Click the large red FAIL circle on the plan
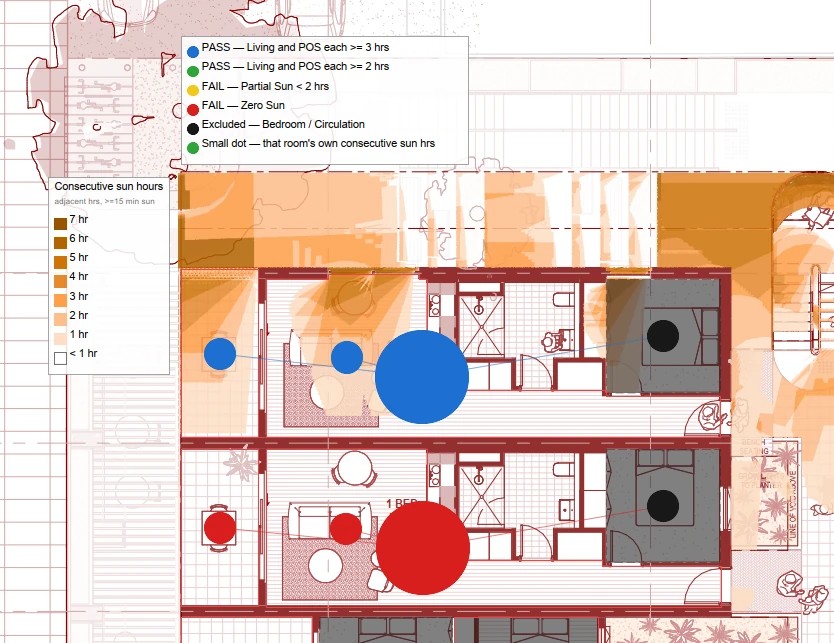The width and height of the screenshot is (834, 643). click(423, 548)
